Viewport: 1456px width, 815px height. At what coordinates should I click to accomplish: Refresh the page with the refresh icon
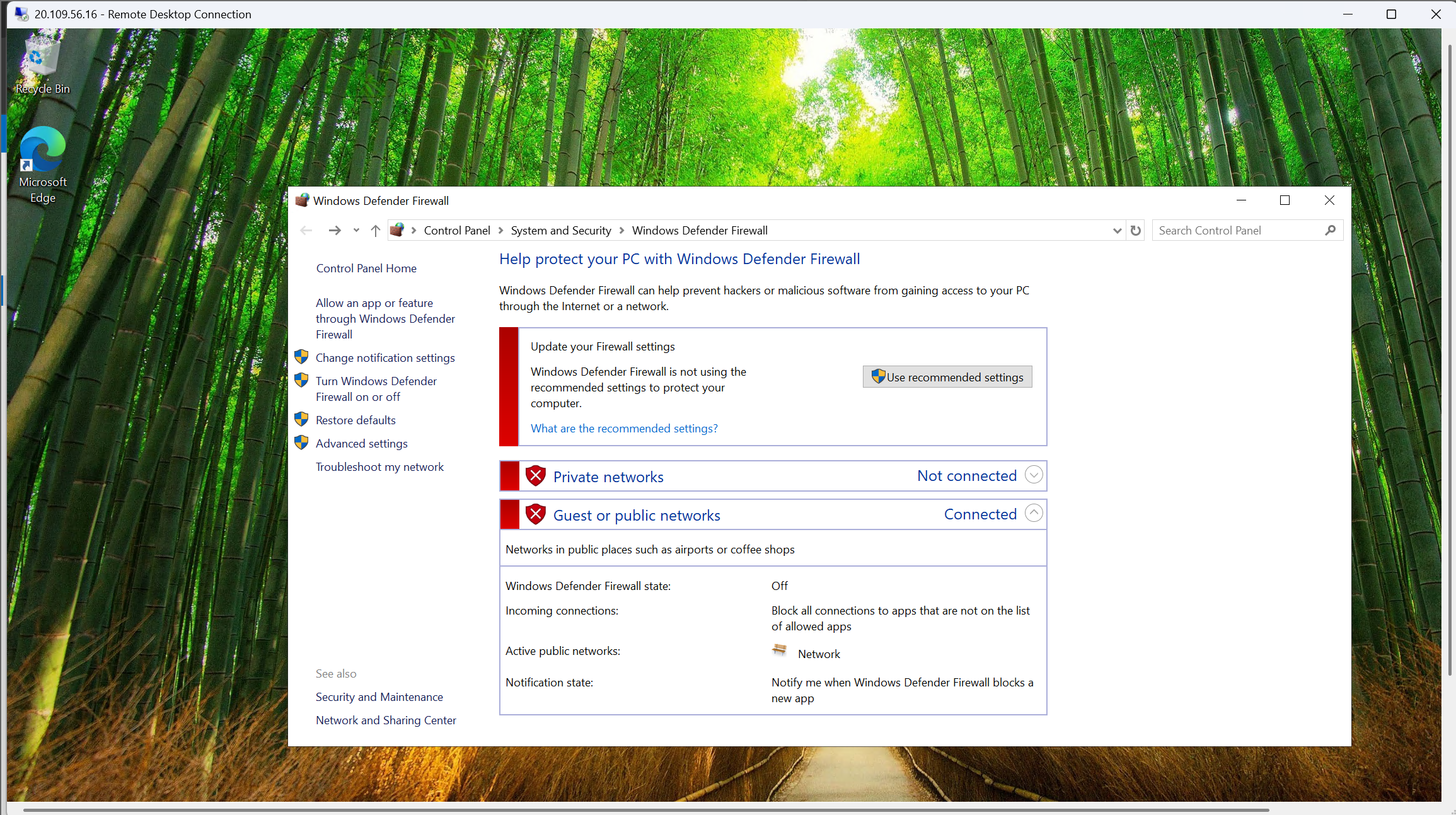tap(1136, 230)
